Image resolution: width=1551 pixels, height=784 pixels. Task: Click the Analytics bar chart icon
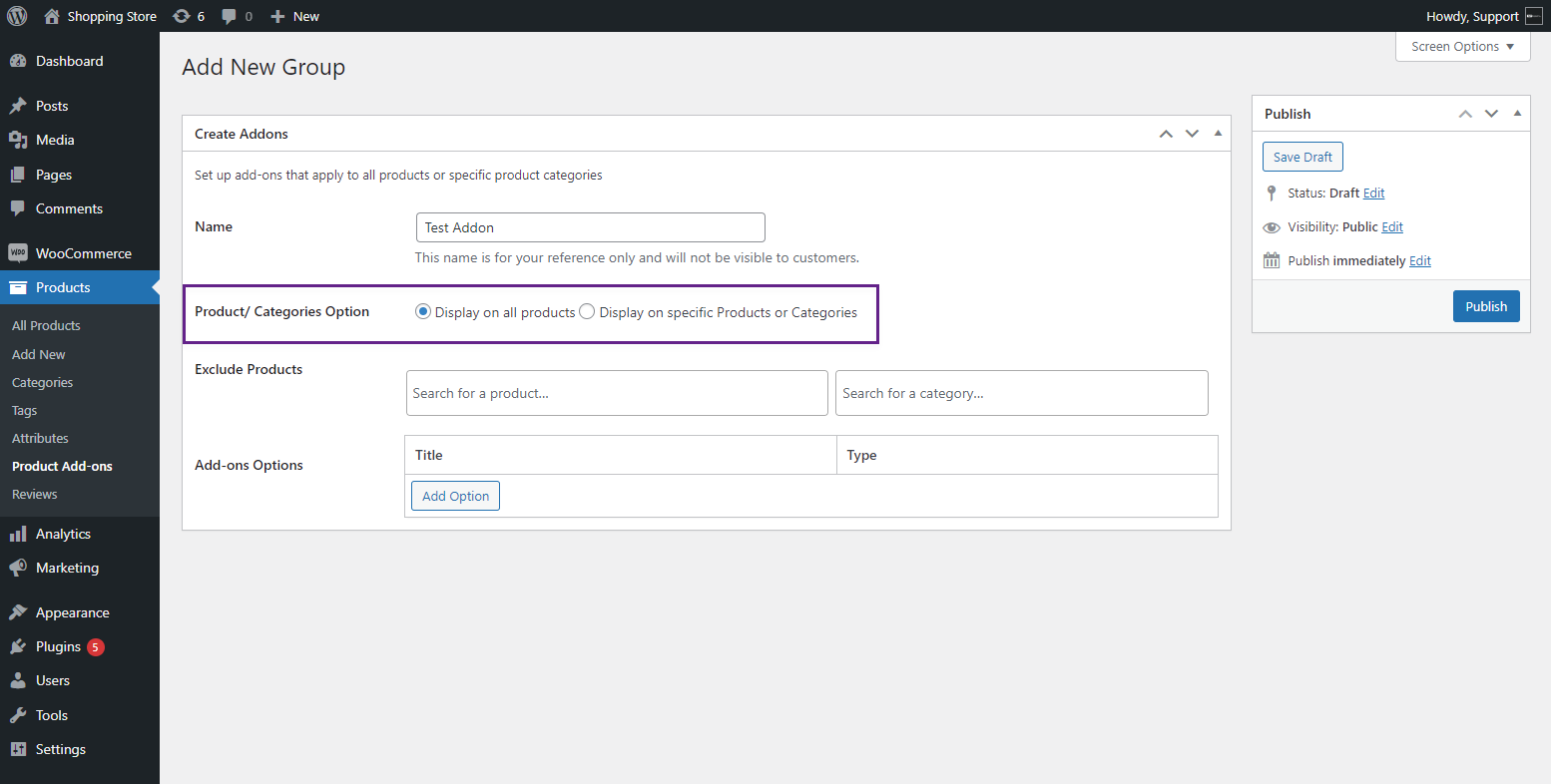(18, 534)
